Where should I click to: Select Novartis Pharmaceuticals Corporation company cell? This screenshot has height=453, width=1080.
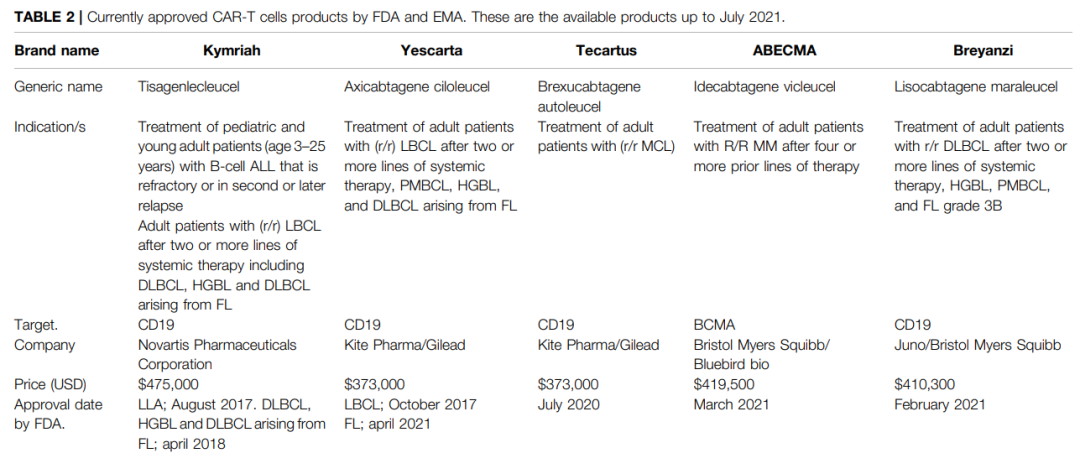coord(216,354)
